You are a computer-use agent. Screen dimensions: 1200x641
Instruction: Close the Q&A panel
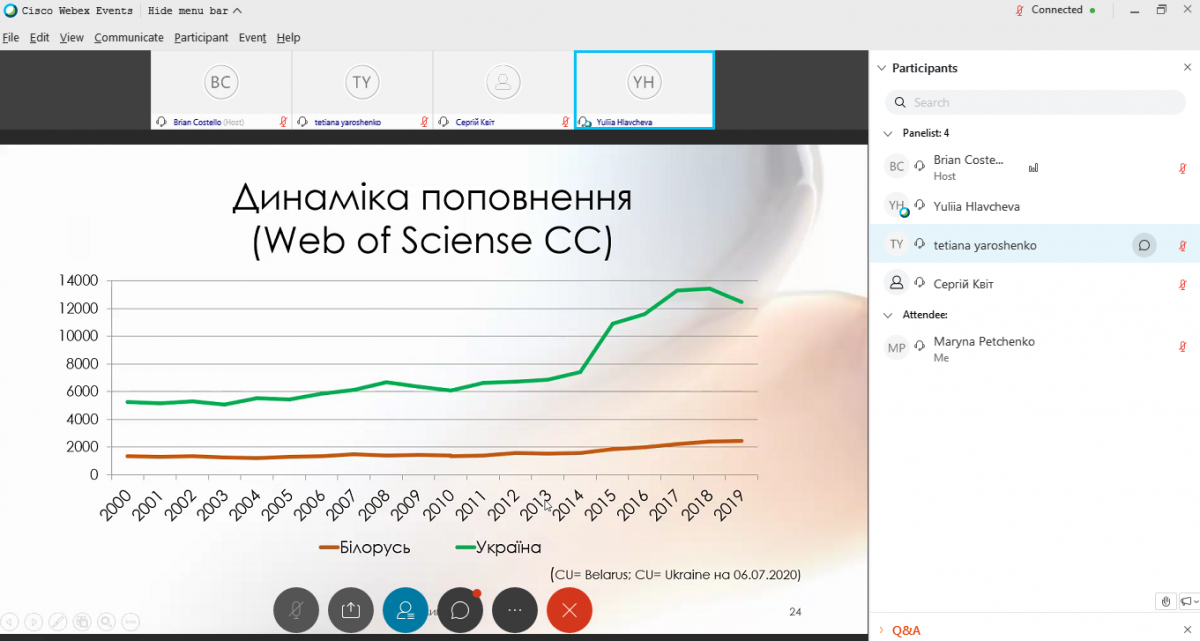(1187, 630)
